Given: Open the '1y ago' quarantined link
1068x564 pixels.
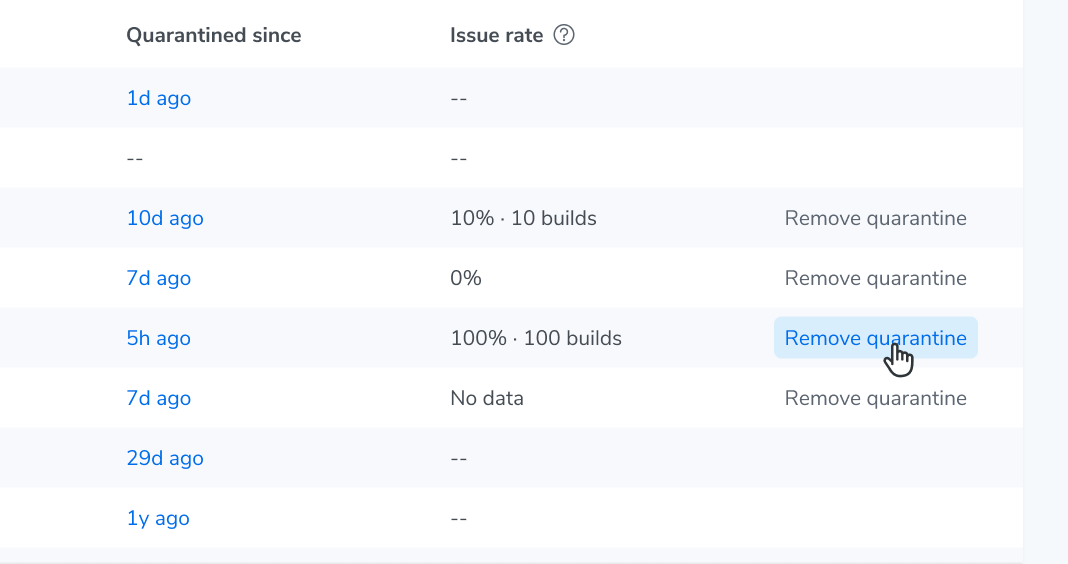Looking at the screenshot, I should point(158,518).
